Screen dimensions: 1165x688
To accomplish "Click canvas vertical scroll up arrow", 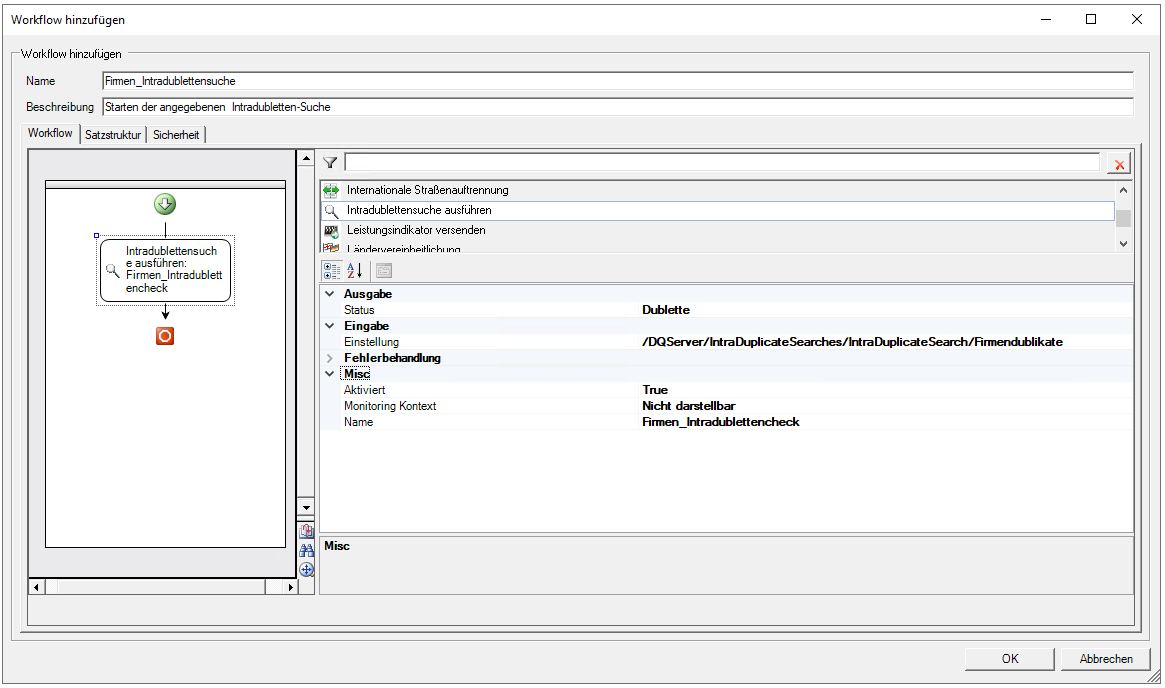I will click(306, 158).
